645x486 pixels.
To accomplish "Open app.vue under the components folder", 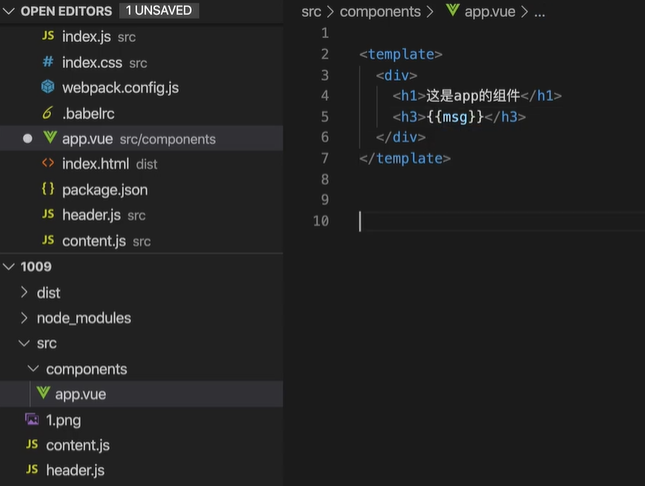I will (80, 395).
